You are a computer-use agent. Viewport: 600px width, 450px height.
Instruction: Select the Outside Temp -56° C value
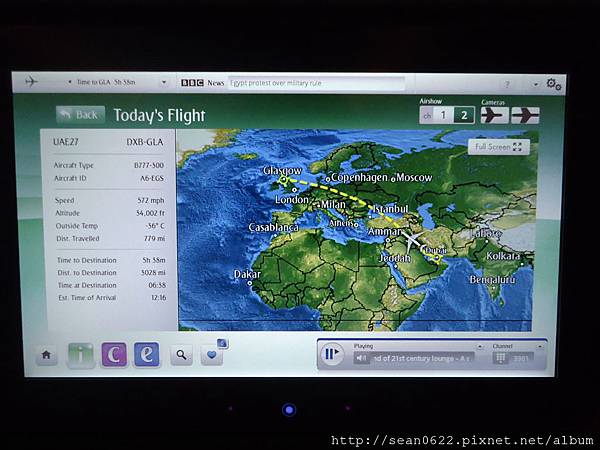[155, 226]
